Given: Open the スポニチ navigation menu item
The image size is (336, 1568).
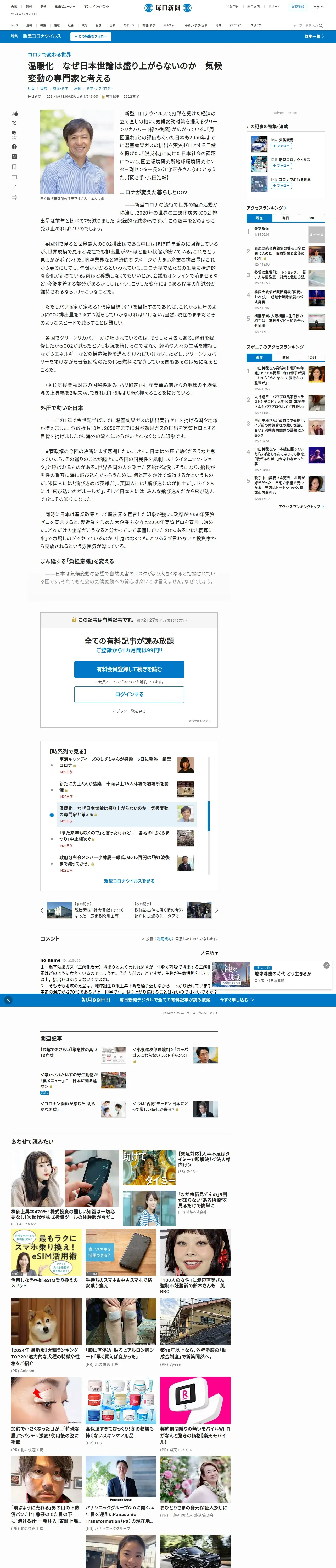Looking at the screenshot, I should pyautogui.click(x=256, y=26).
